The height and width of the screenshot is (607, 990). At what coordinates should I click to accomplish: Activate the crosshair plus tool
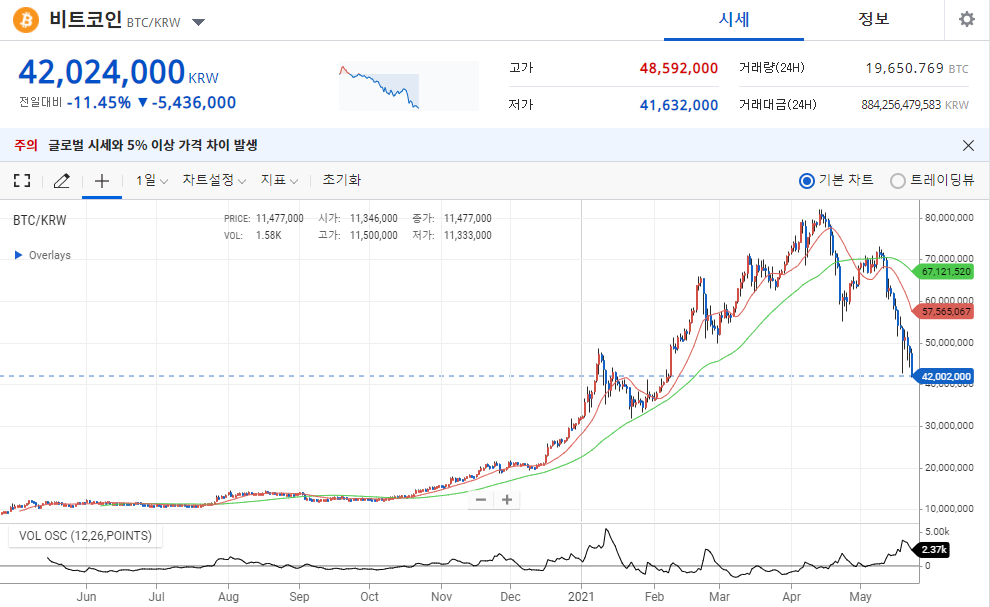[102, 181]
